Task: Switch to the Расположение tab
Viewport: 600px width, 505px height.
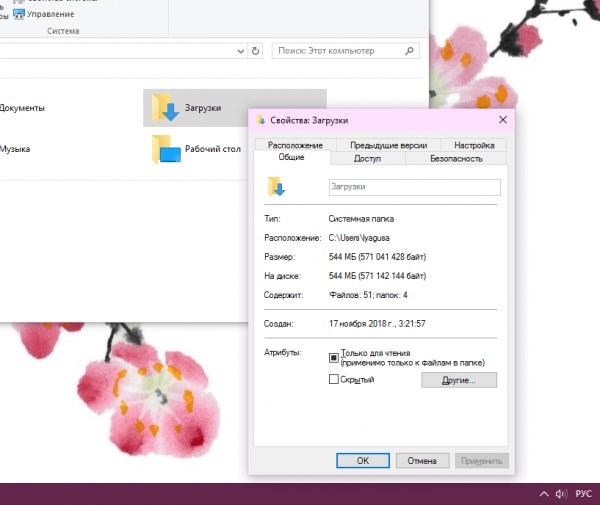Action: point(295,145)
